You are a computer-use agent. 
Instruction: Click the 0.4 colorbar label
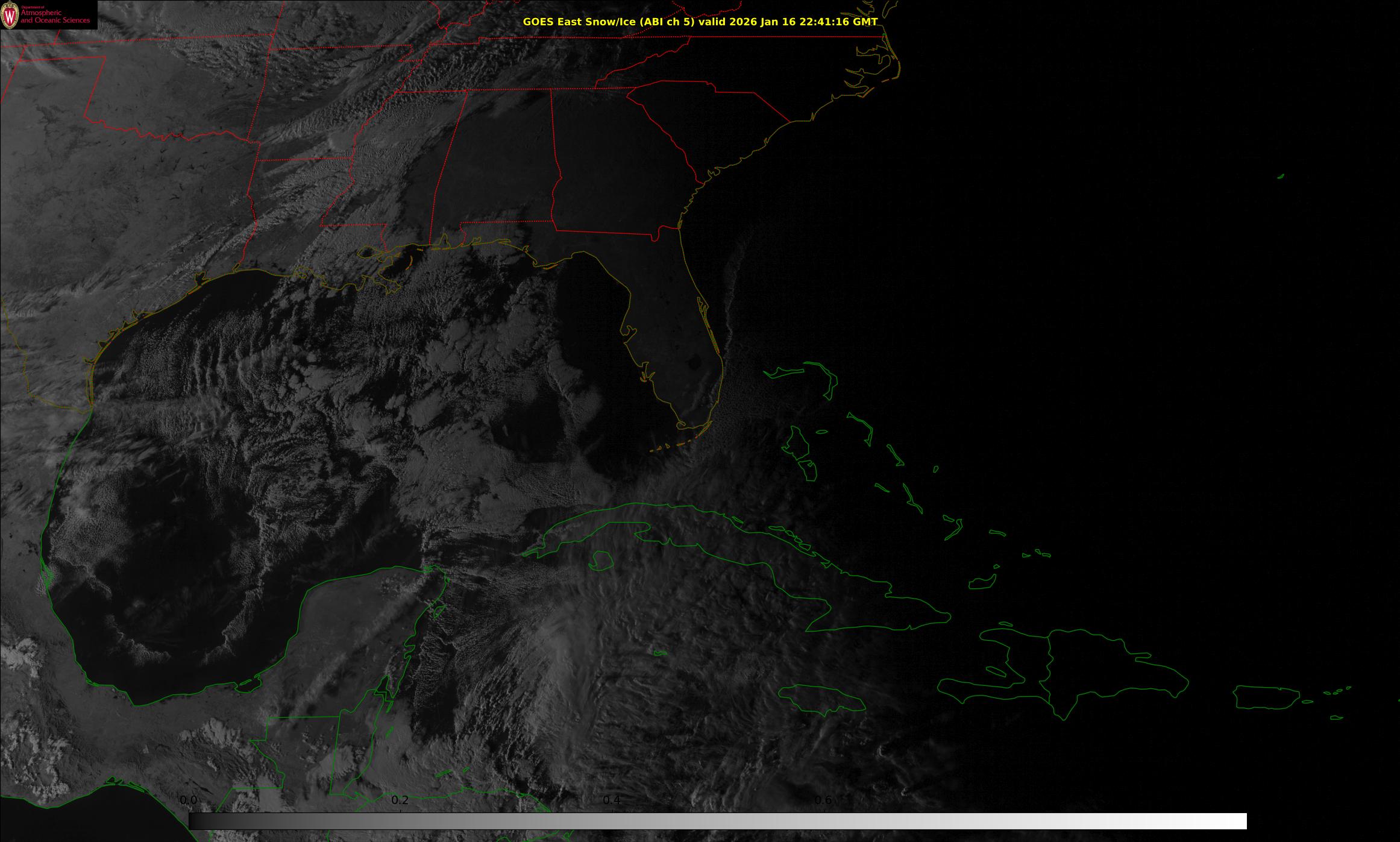pyautogui.click(x=612, y=800)
